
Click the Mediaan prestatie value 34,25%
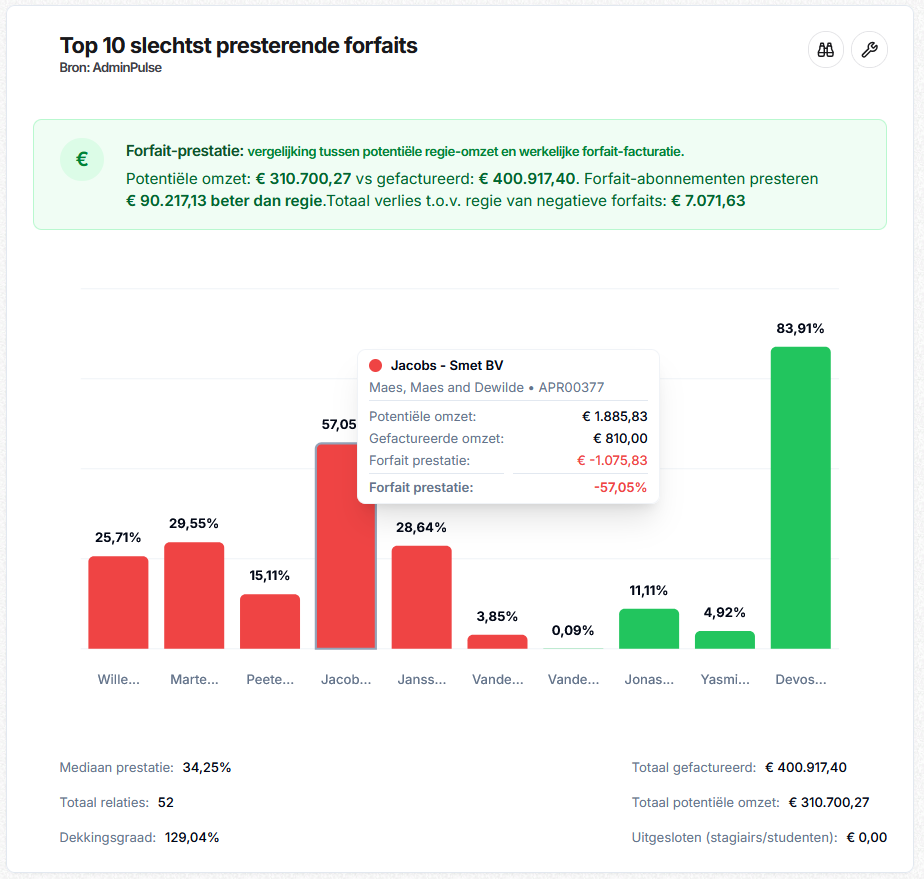pyautogui.click(x=207, y=767)
